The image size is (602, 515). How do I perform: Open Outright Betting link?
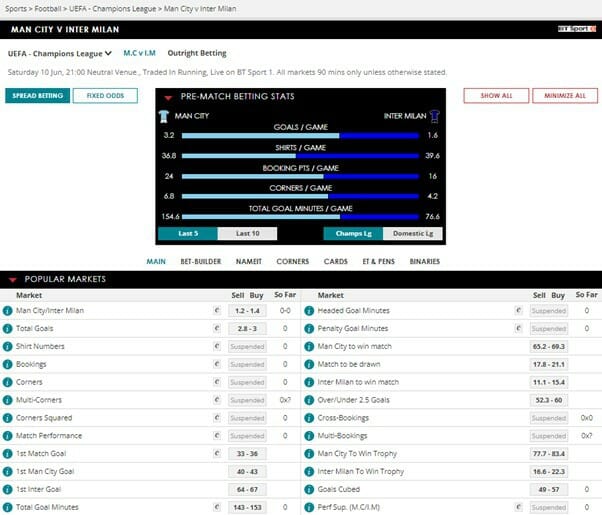tap(197, 53)
